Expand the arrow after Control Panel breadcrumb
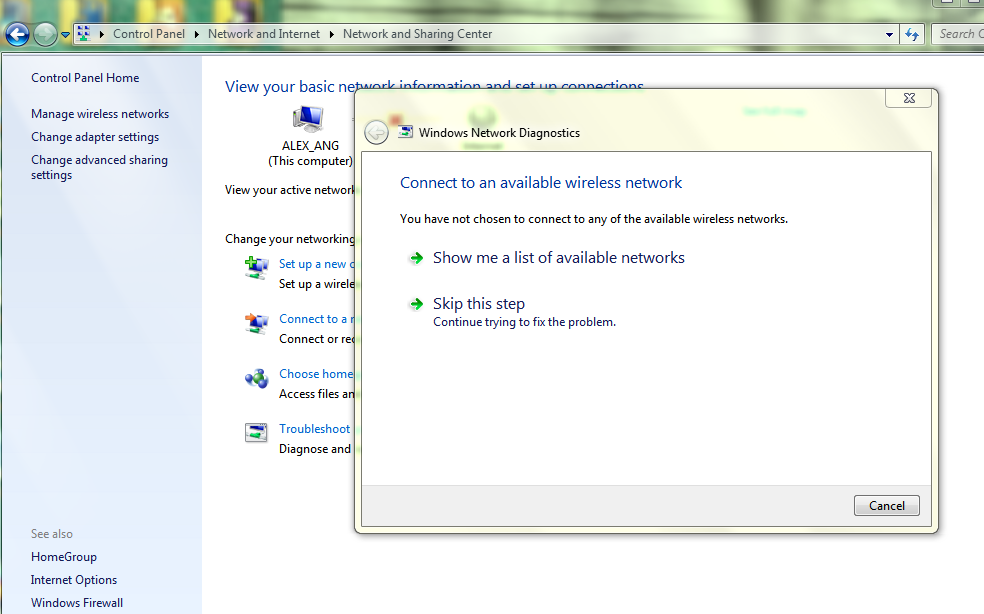The width and height of the screenshot is (984, 614). 196,34
